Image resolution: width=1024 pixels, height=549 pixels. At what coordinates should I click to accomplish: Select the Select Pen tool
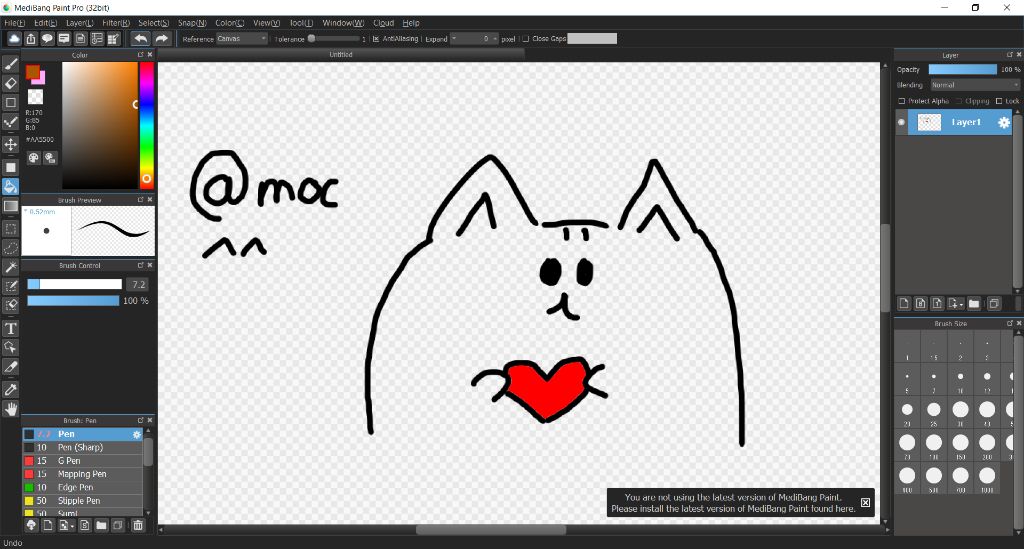(x=10, y=287)
